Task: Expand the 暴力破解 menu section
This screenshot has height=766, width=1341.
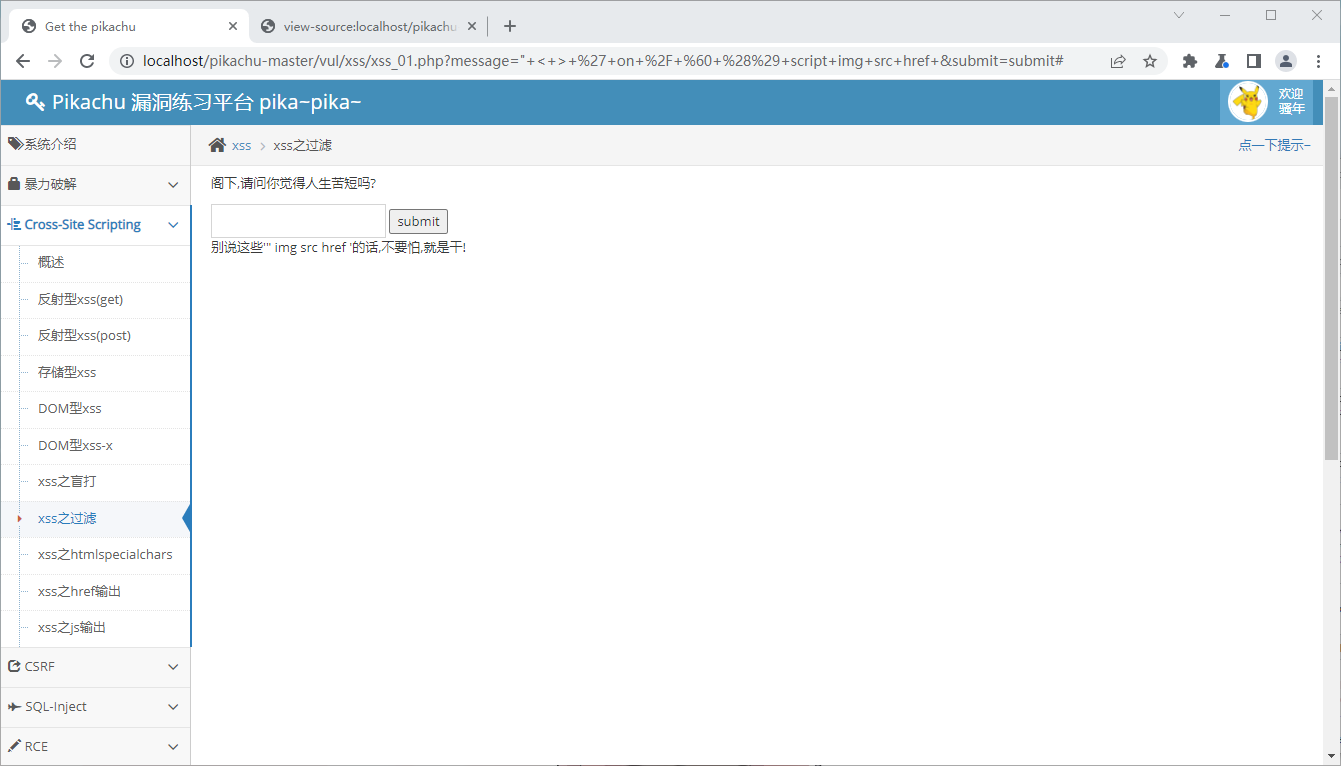Action: click(95, 185)
